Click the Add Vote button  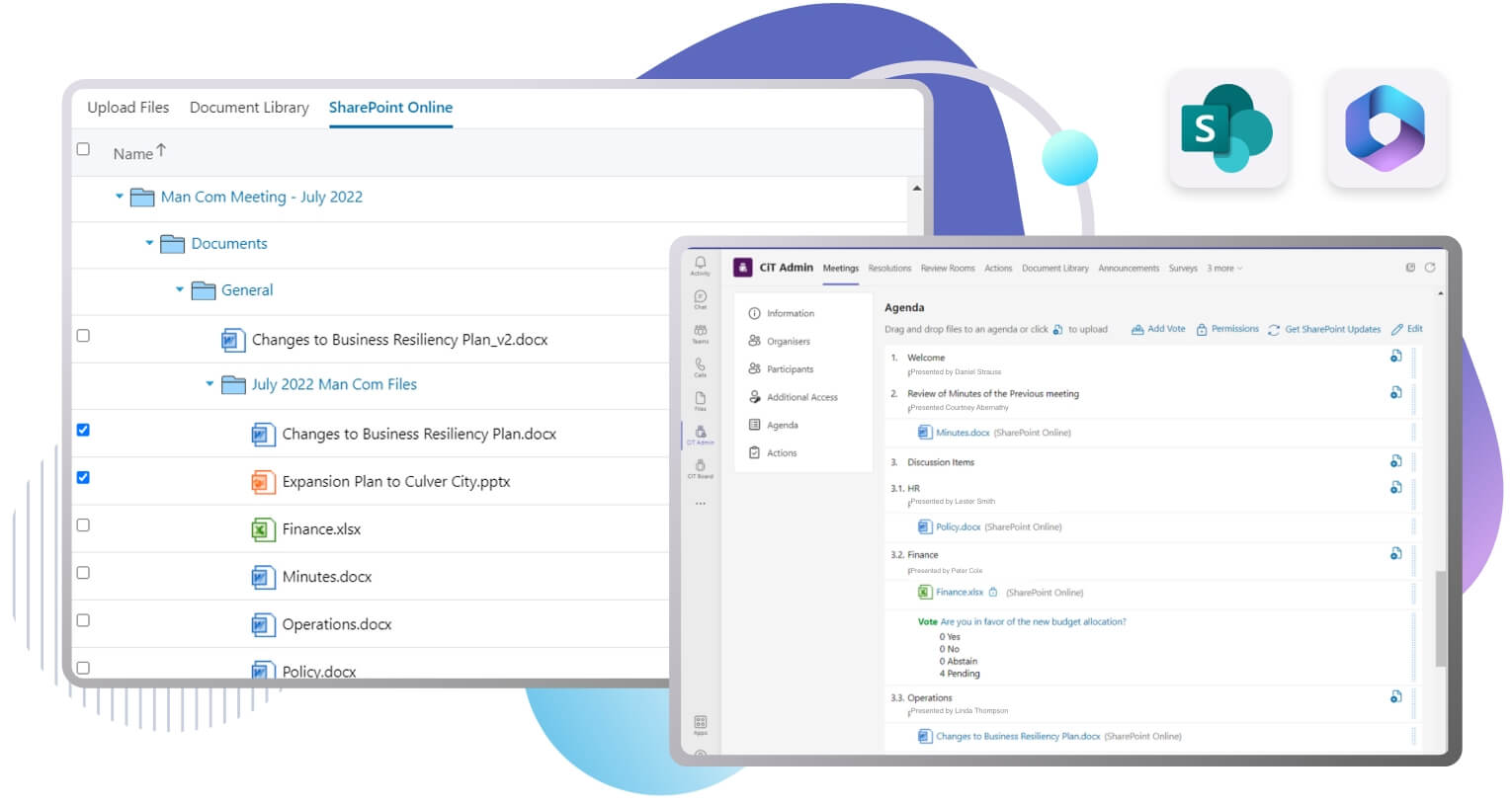tap(1158, 329)
